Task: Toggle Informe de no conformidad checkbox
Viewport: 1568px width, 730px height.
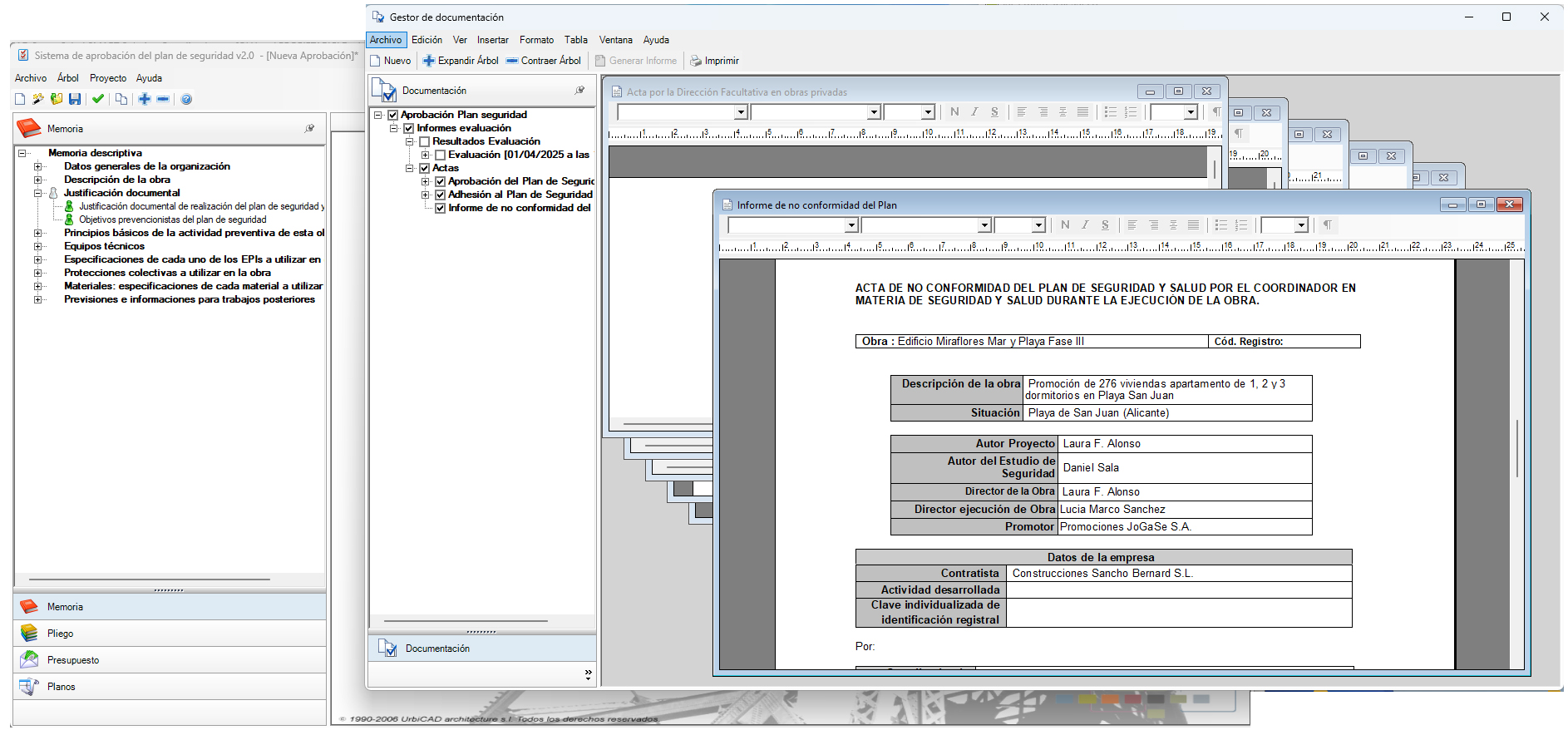Action: tap(440, 208)
